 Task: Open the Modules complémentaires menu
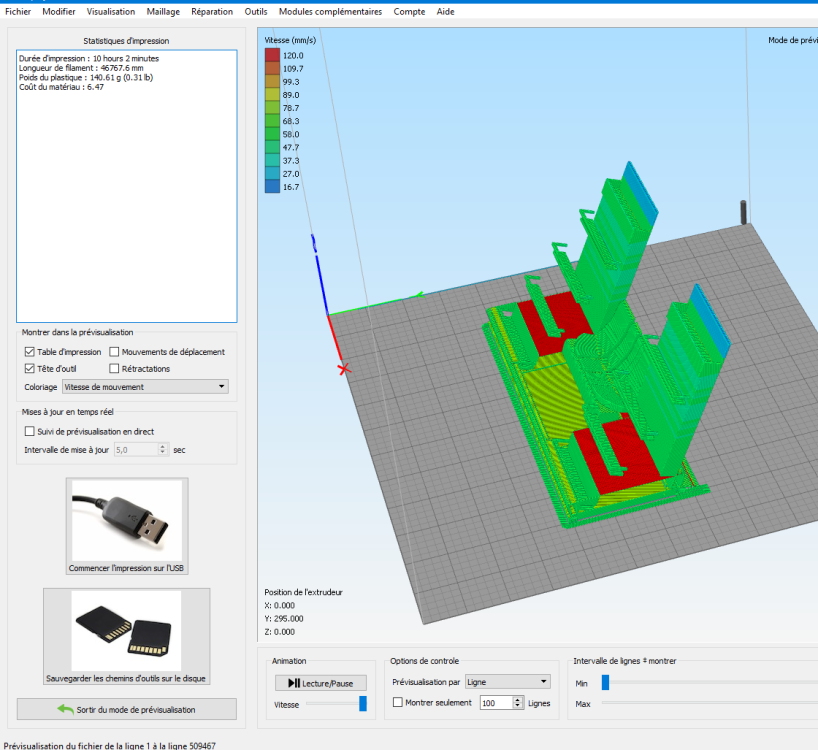(330, 11)
